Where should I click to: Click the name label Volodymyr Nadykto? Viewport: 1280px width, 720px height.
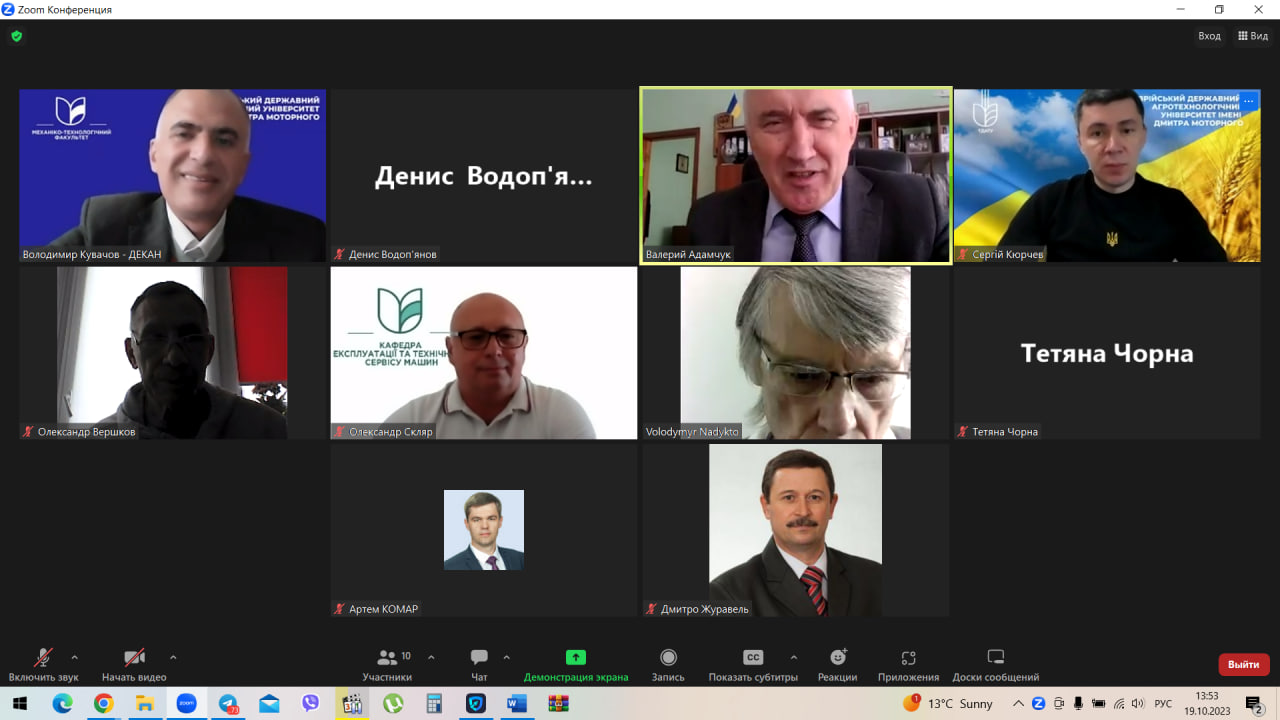click(x=692, y=432)
